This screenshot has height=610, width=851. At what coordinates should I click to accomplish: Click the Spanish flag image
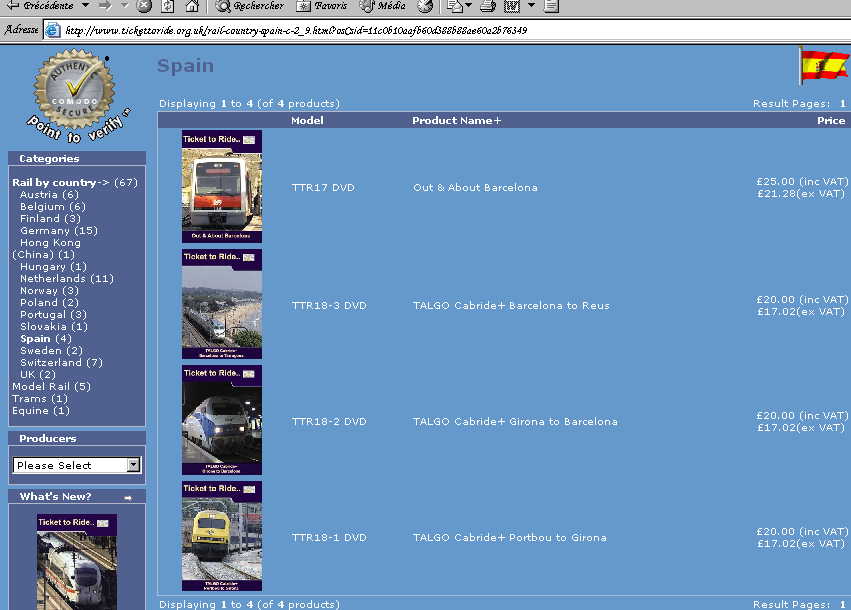click(824, 66)
